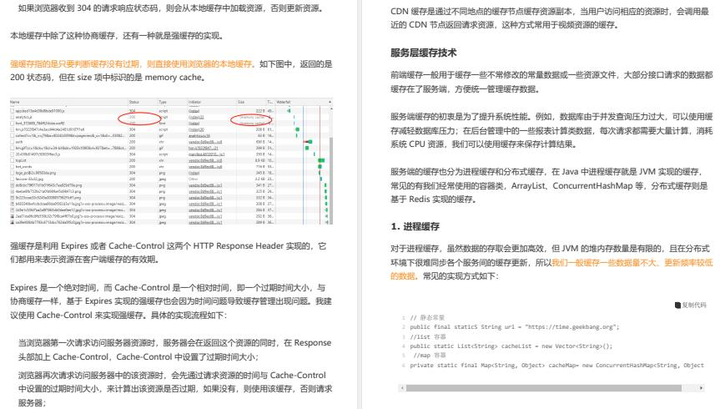Screen dimensions: 720x409
Task: Click the code comment //map 容器
Action: pos(429,355)
